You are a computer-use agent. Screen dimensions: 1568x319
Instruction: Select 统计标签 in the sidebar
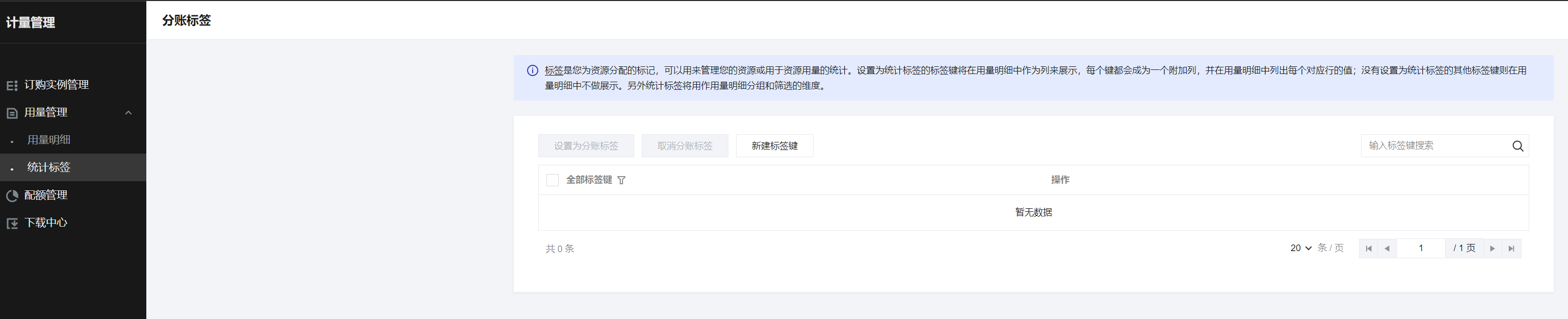coord(49,167)
